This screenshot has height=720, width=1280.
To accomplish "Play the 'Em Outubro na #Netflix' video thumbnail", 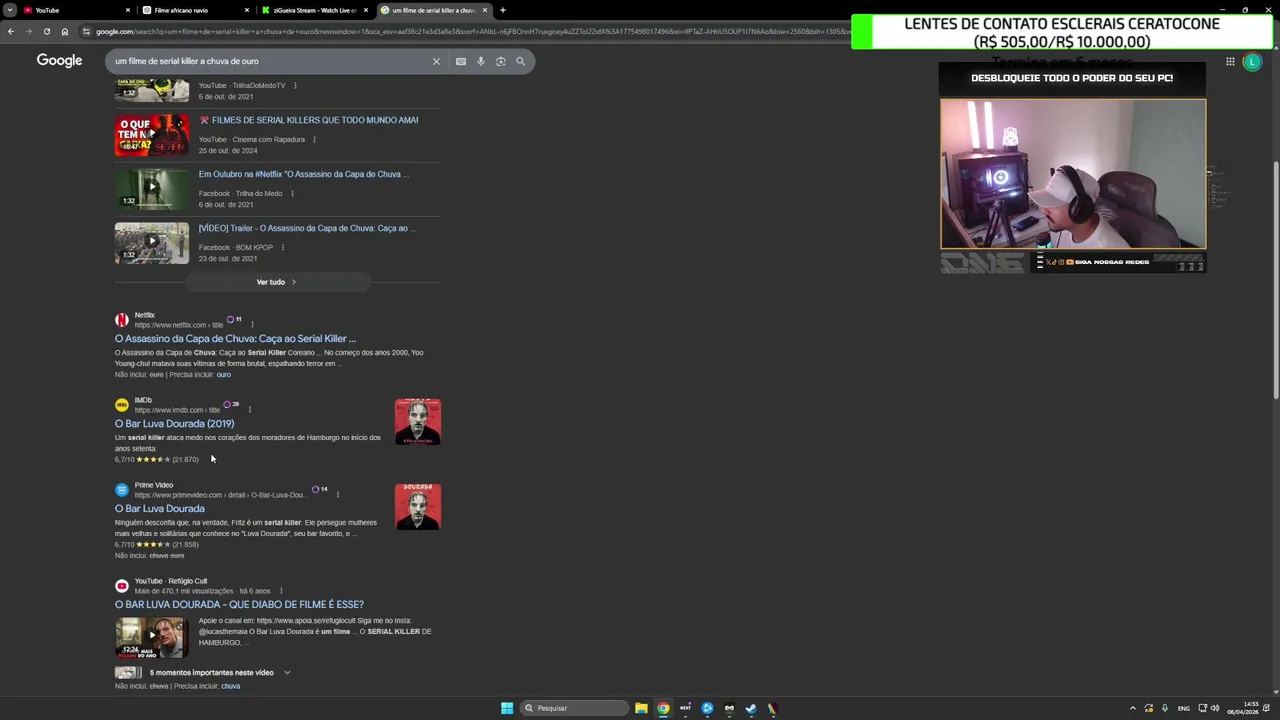I will pos(152,189).
